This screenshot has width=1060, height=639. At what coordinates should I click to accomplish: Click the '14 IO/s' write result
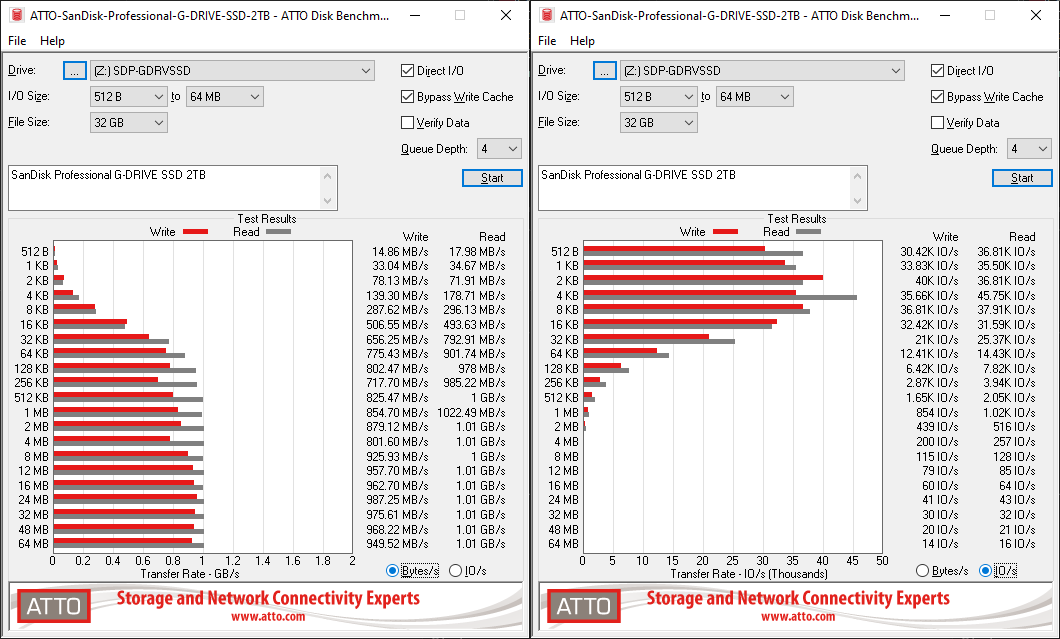tap(939, 544)
